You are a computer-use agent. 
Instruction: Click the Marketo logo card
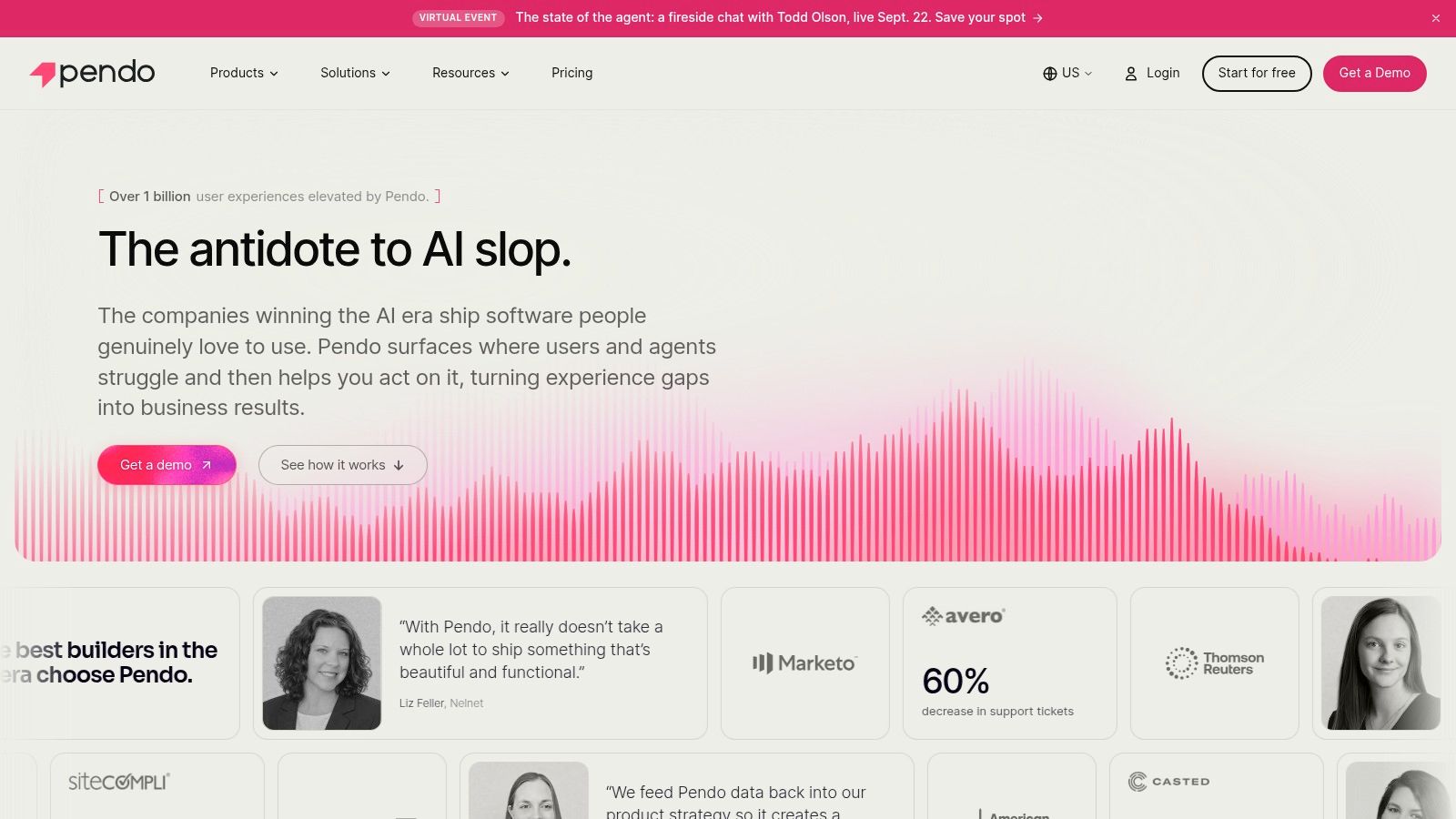(x=804, y=663)
